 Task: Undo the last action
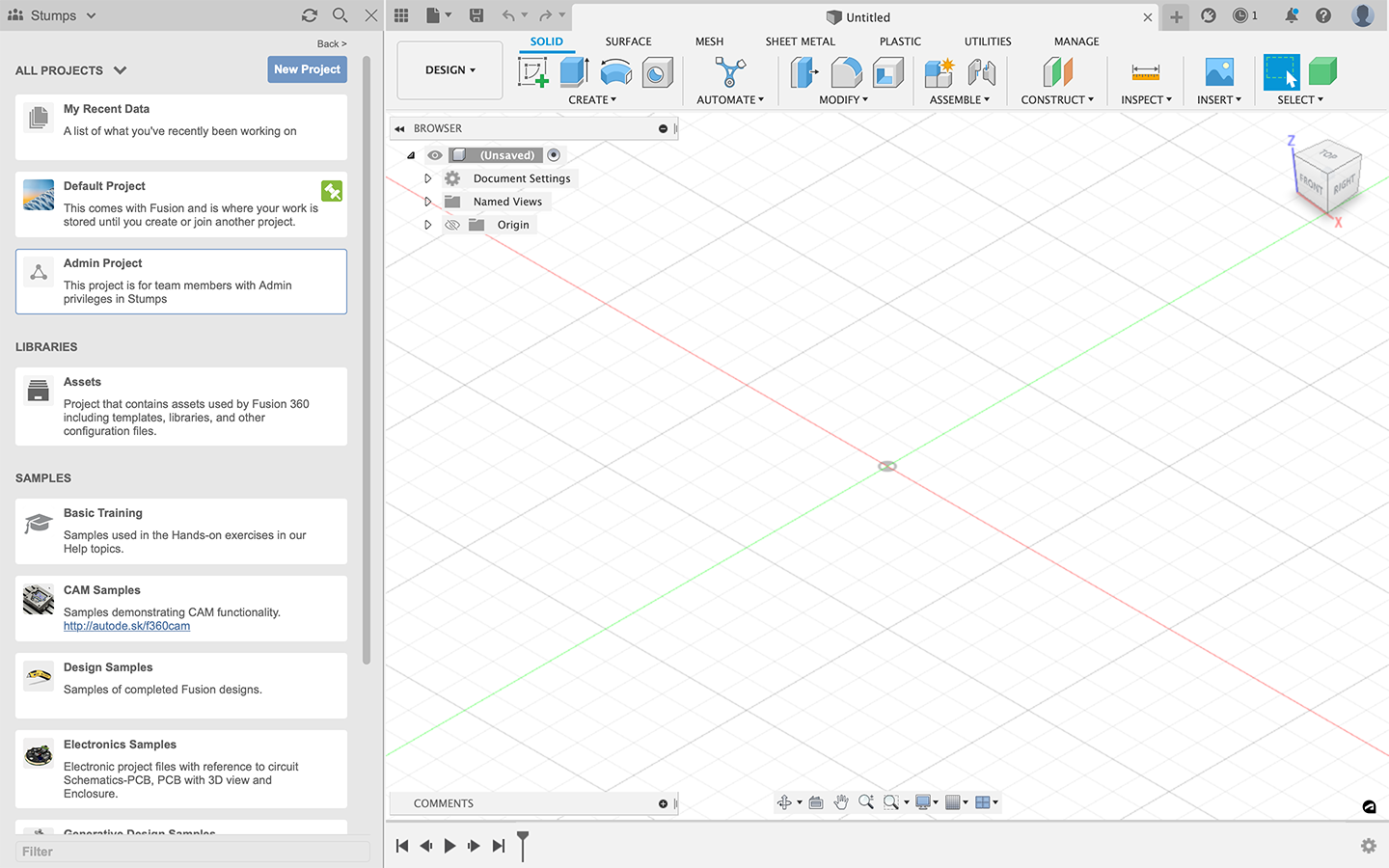tap(508, 15)
